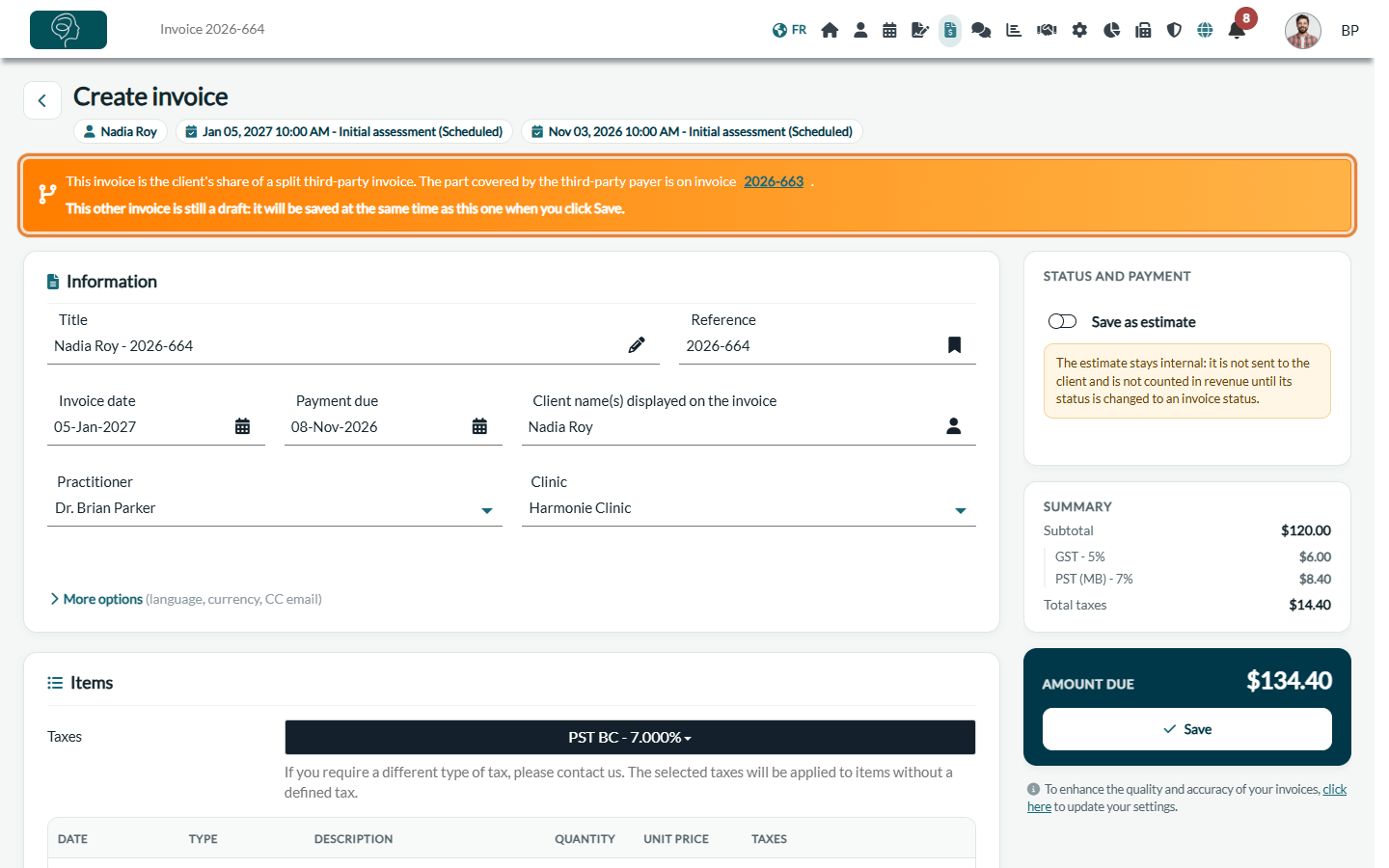
Task: Edit the title with the pencil icon
Action: click(x=637, y=345)
